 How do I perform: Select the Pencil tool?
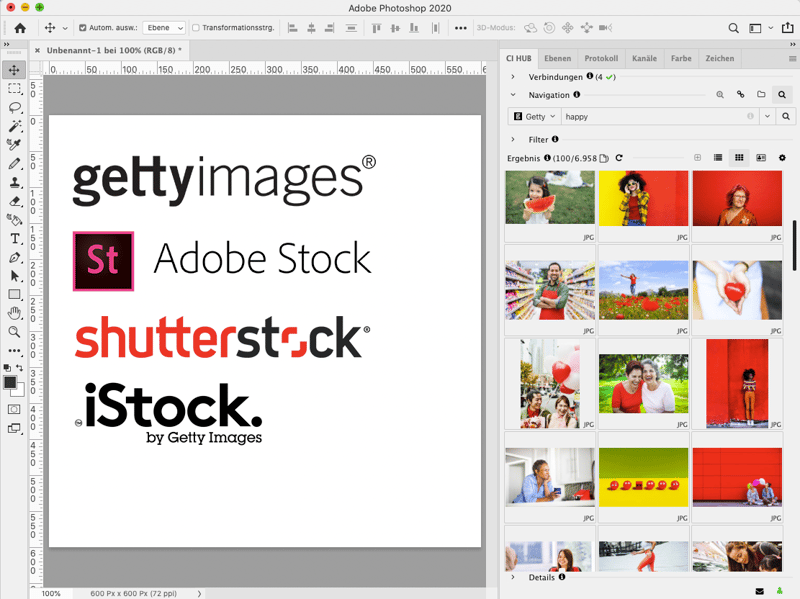14,164
